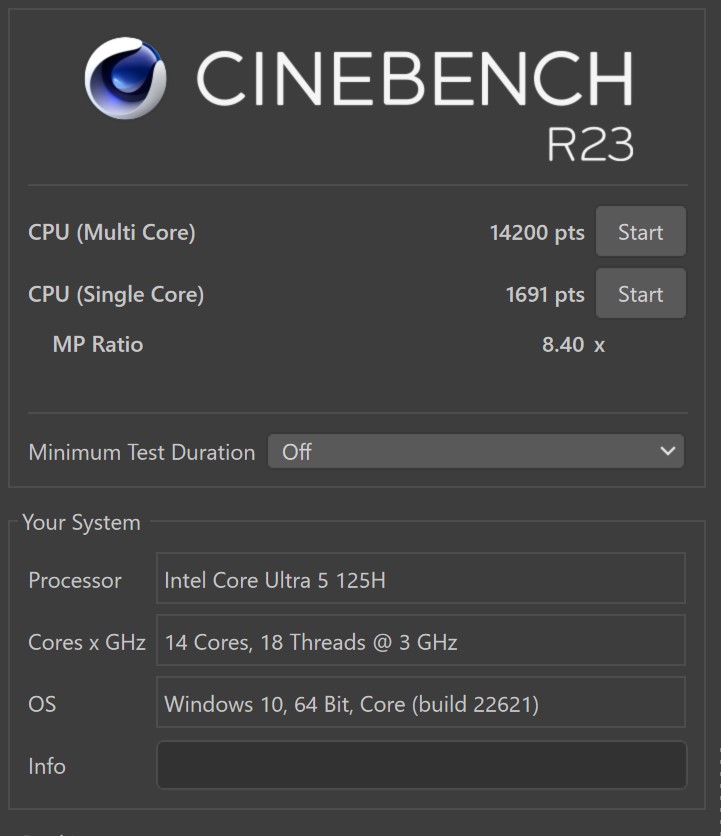Click the CPU (Single Core) label
The image size is (721, 836).
pos(116,294)
